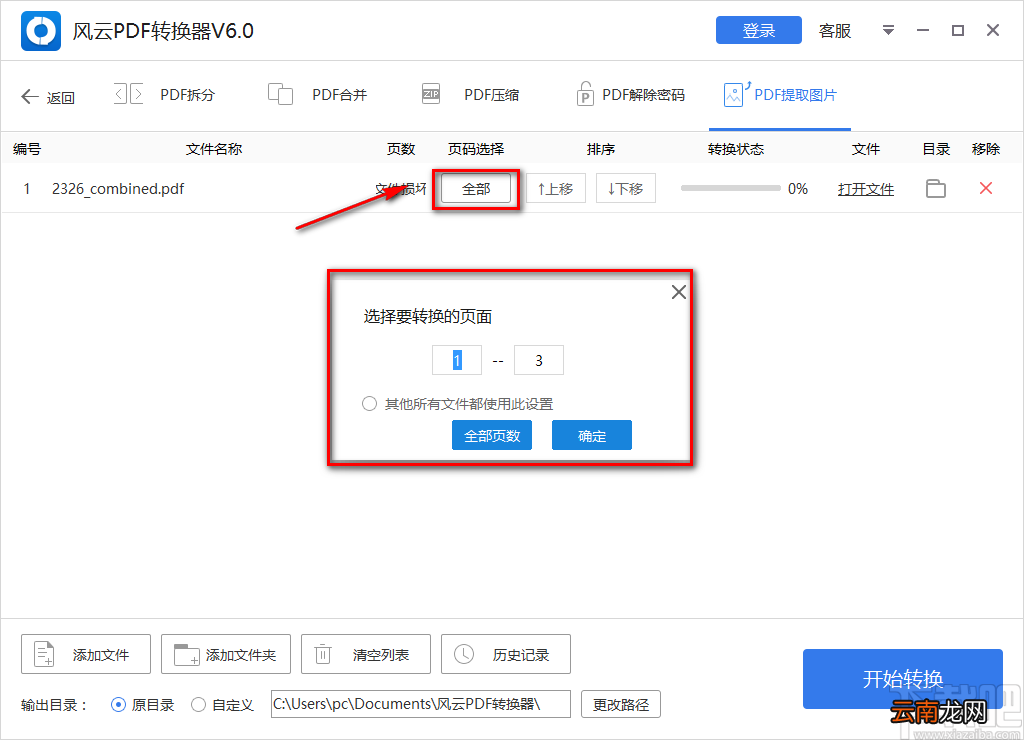Image resolution: width=1024 pixels, height=740 pixels.
Task: Click the 转换状态 column header
Action: point(736,149)
